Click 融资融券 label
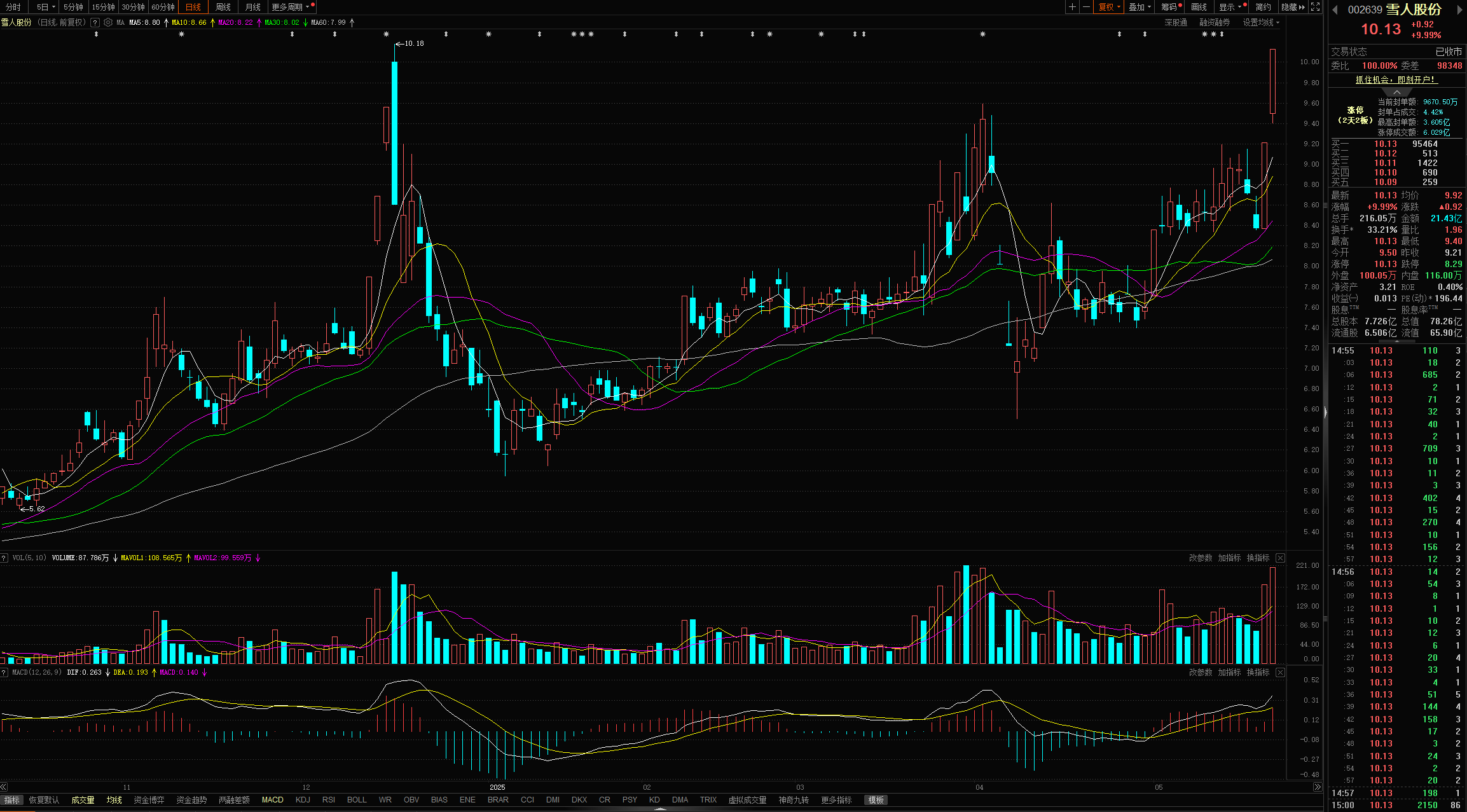Screen dimensions: 1467x812 (x=1215, y=22)
